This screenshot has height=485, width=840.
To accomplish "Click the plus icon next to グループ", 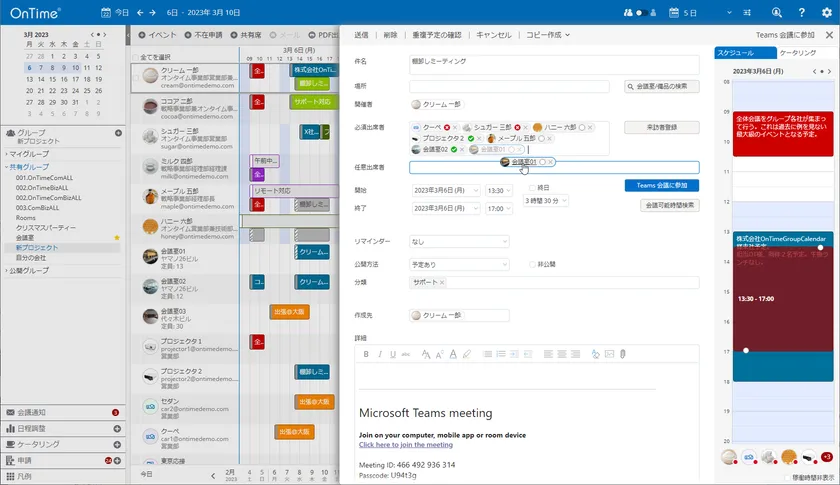I will point(118,133).
